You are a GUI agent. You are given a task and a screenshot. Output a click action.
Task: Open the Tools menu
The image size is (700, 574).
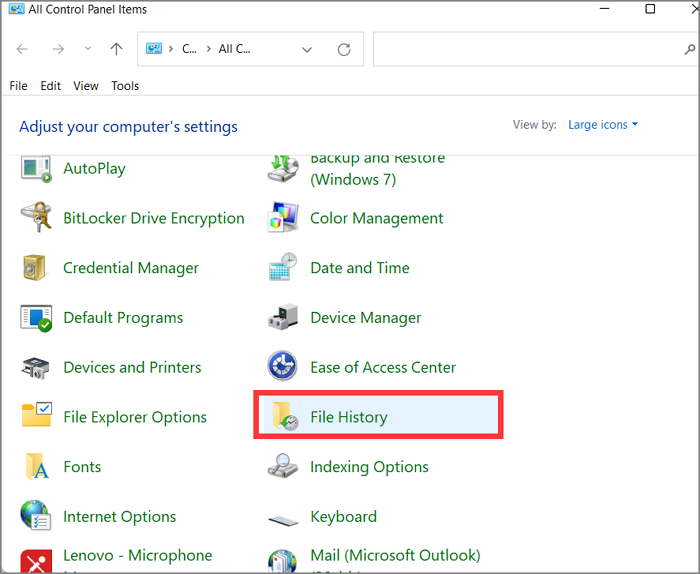click(x=125, y=86)
